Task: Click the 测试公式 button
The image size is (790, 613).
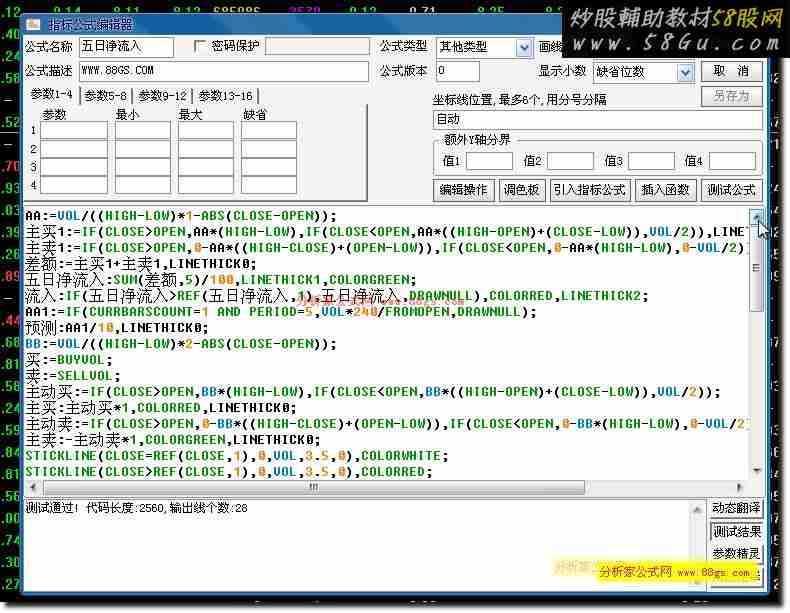Action: pos(733,190)
